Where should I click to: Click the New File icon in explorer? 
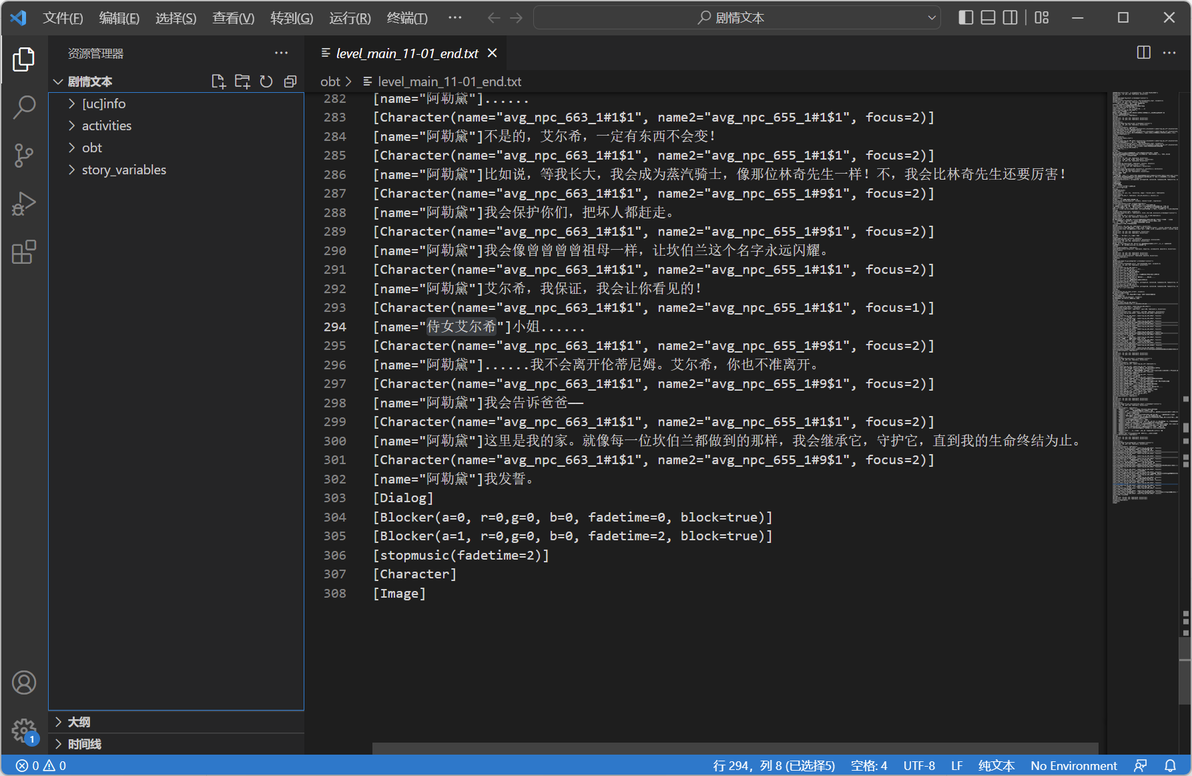pyautogui.click(x=218, y=81)
